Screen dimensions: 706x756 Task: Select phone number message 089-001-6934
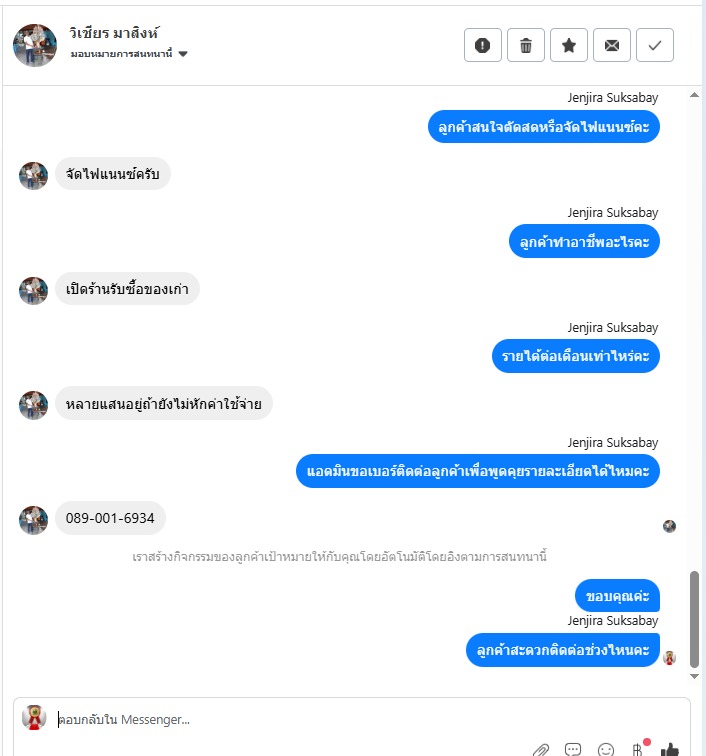pyautogui.click(x=110, y=518)
